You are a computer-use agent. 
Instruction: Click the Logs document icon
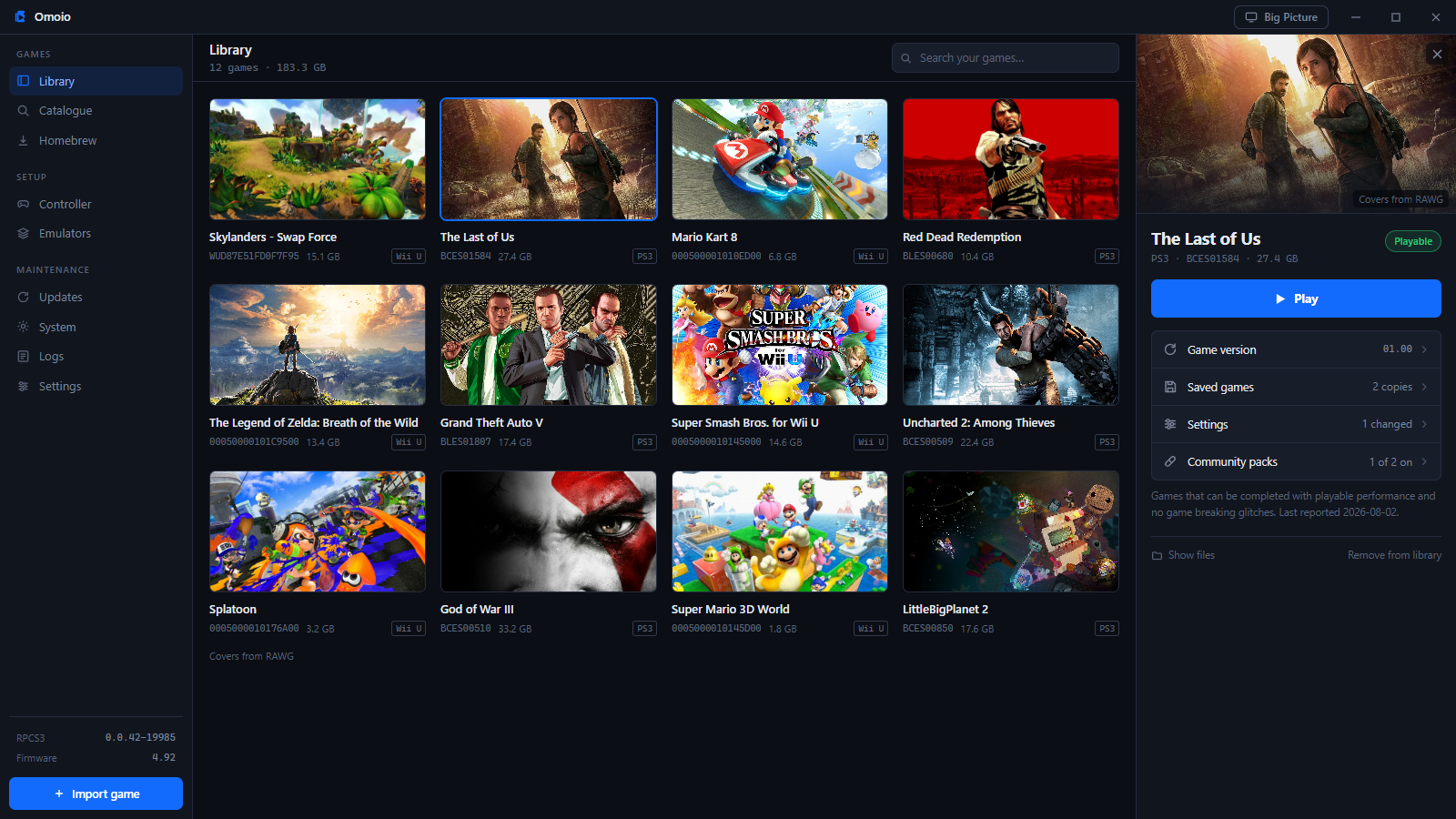(x=24, y=357)
